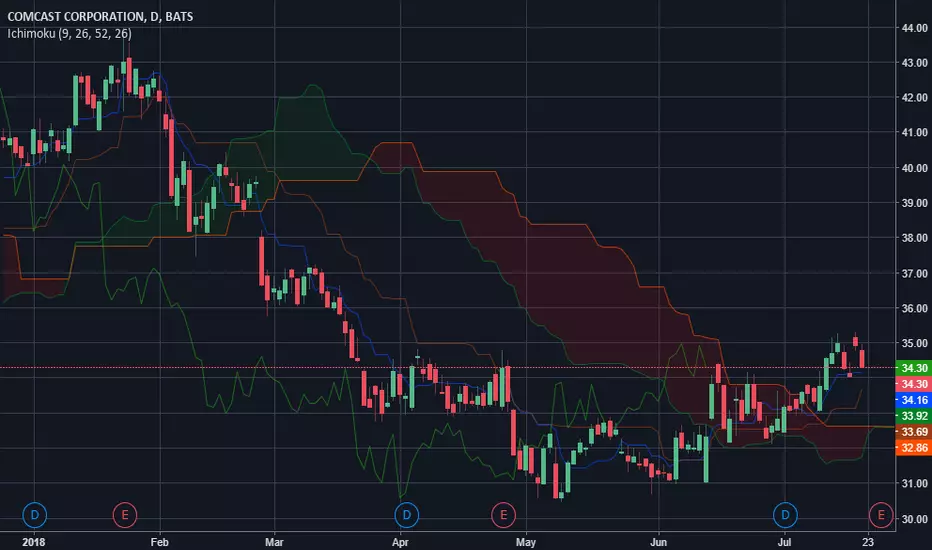Click the Mar date axis label

click(x=274, y=542)
